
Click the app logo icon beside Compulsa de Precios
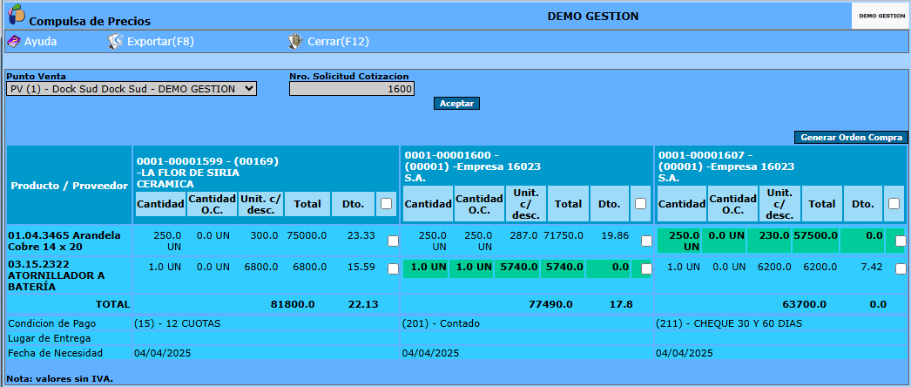click(x=16, y=14)
